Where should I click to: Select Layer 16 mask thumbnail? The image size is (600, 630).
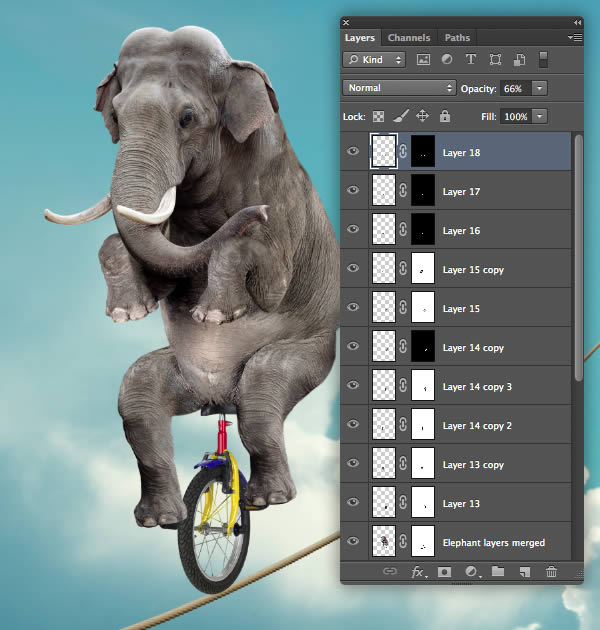423,229
